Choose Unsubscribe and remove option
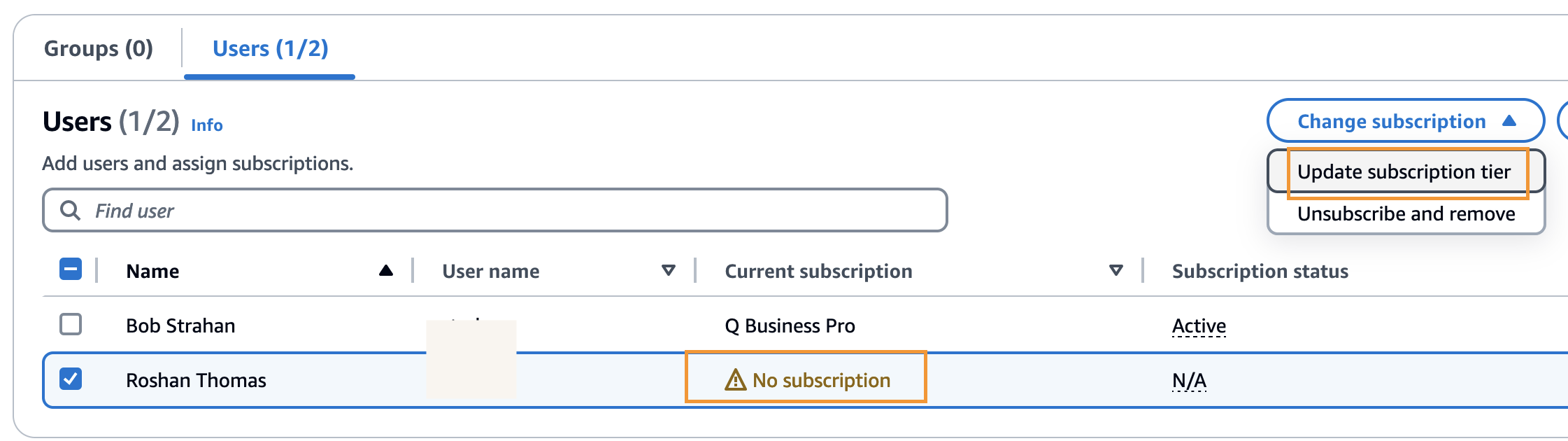This screenshot has height=441, width=1568. (x=1406, y=213)
